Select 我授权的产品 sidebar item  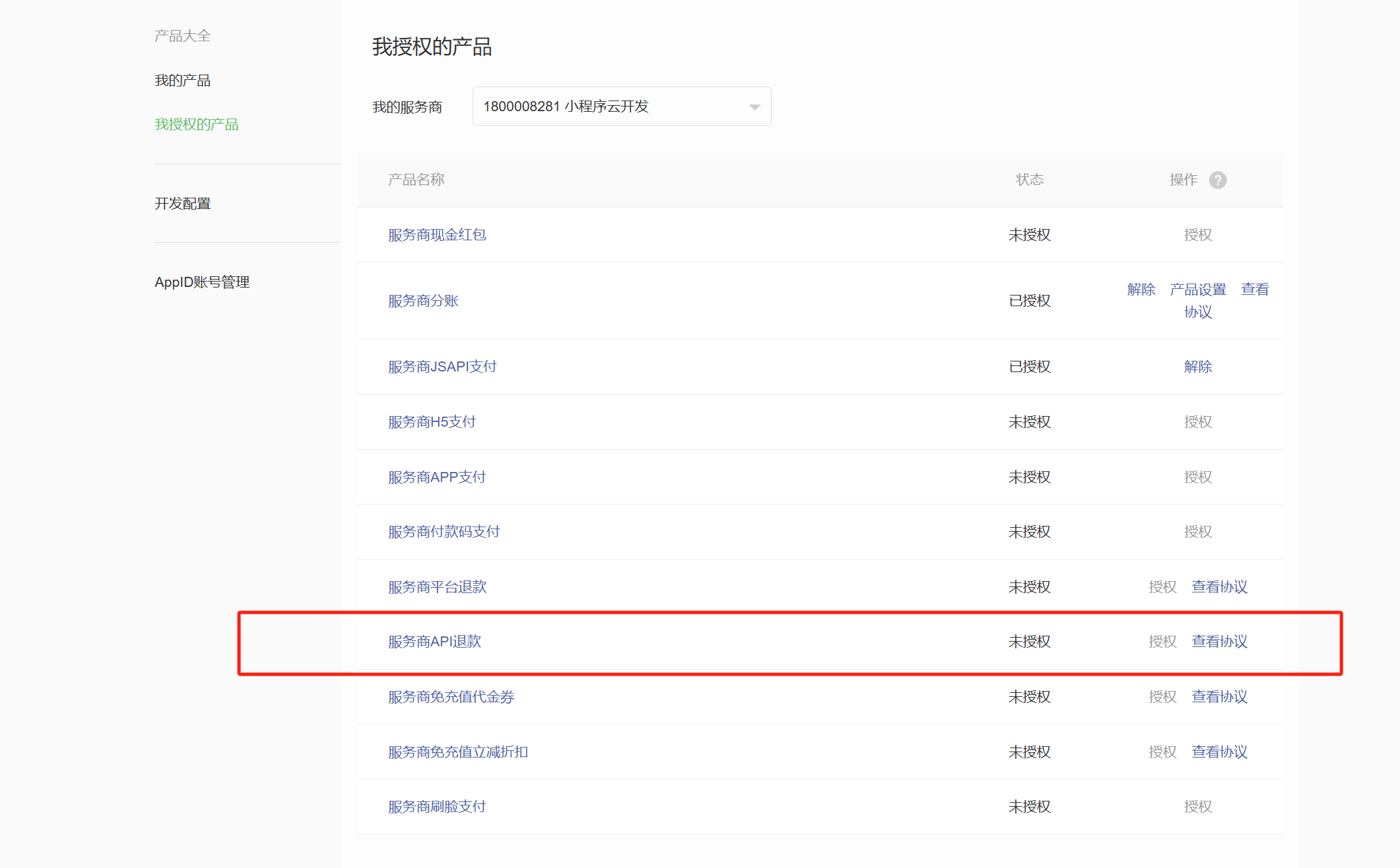coord(196,124)
